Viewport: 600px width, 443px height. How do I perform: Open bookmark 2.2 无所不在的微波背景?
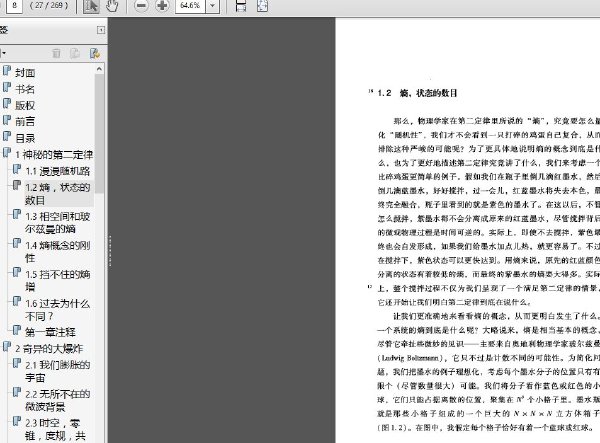58,400
